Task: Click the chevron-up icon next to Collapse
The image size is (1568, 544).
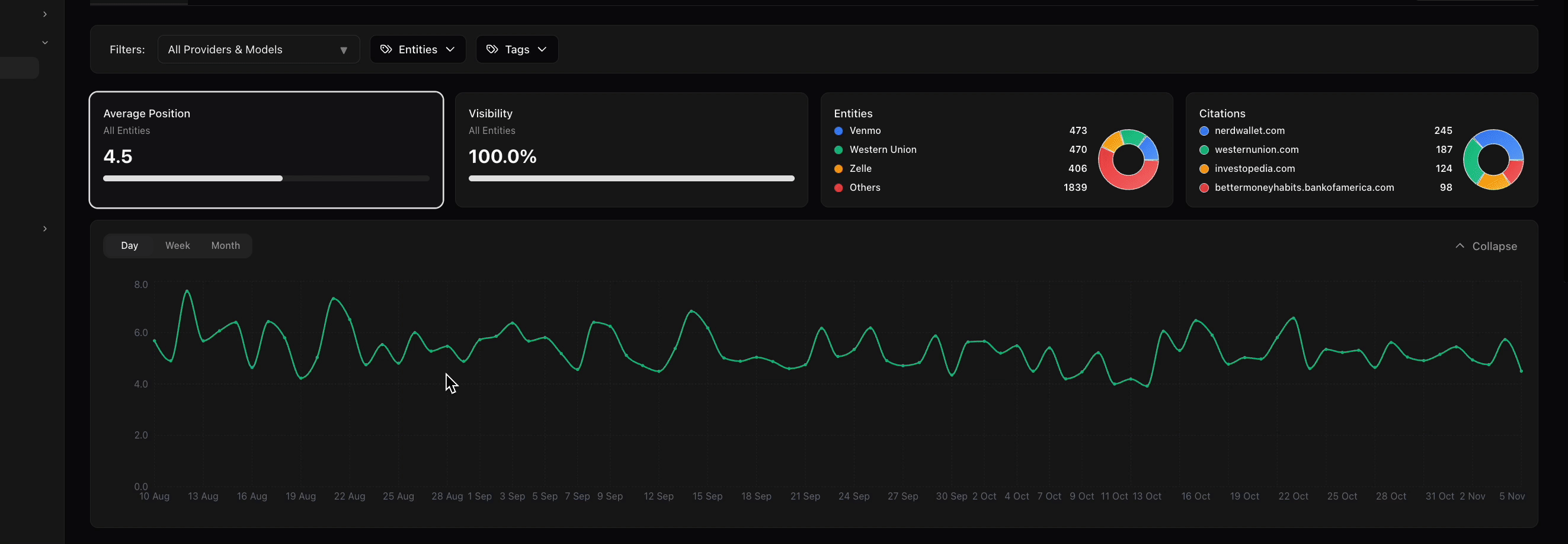Action: click(1459, 246)
